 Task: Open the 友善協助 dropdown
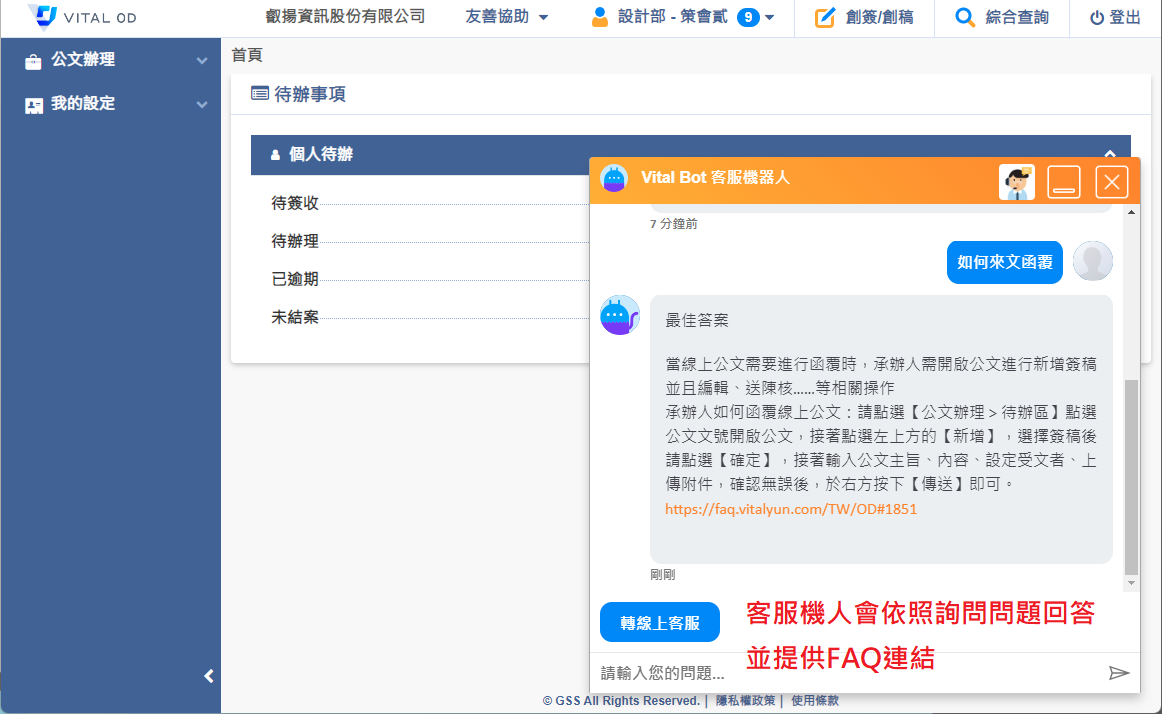point(507,17)
